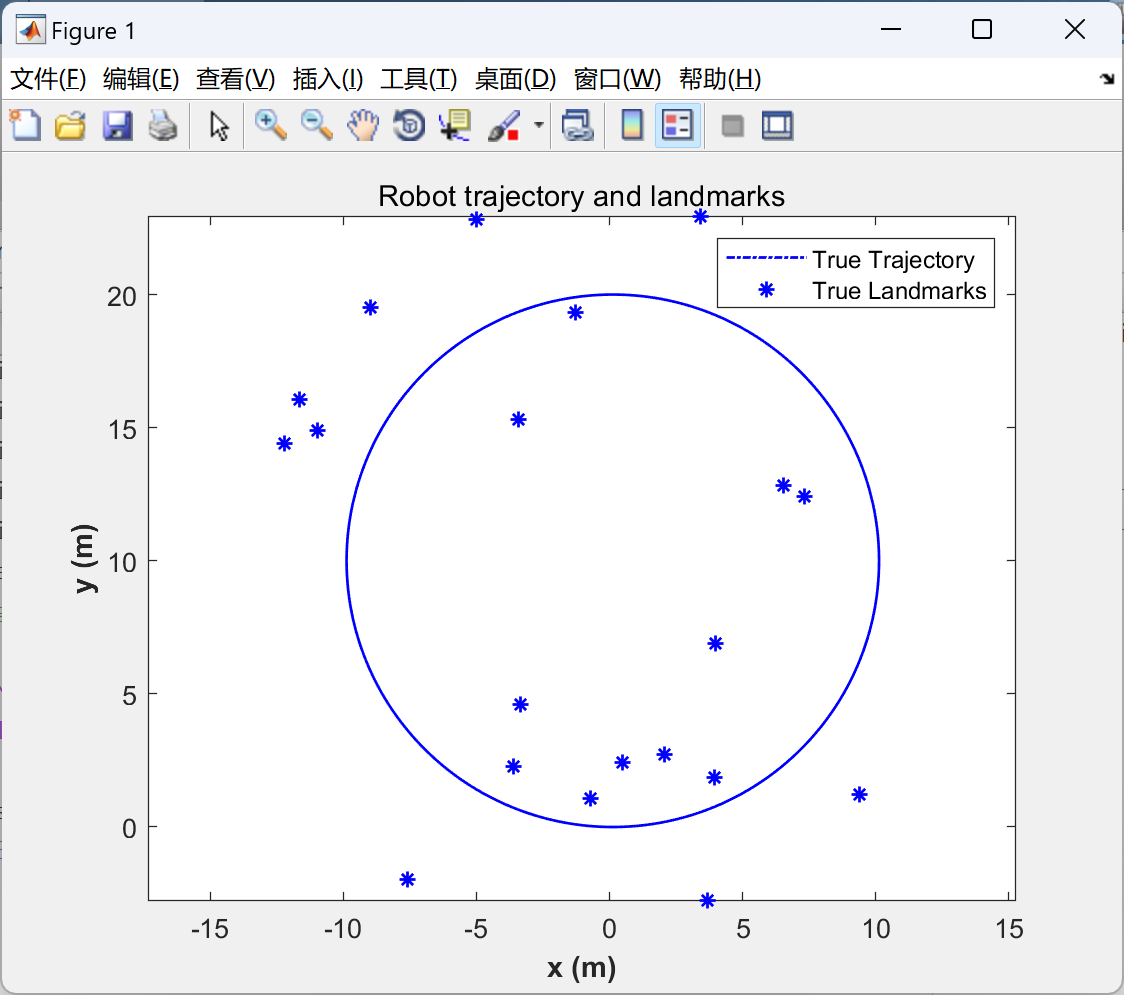This screenshot has height=995, width=1124.
Task: Click the Show Plot Tools and Dock icon
Action: pyautogui.click(x=777, y=125)
